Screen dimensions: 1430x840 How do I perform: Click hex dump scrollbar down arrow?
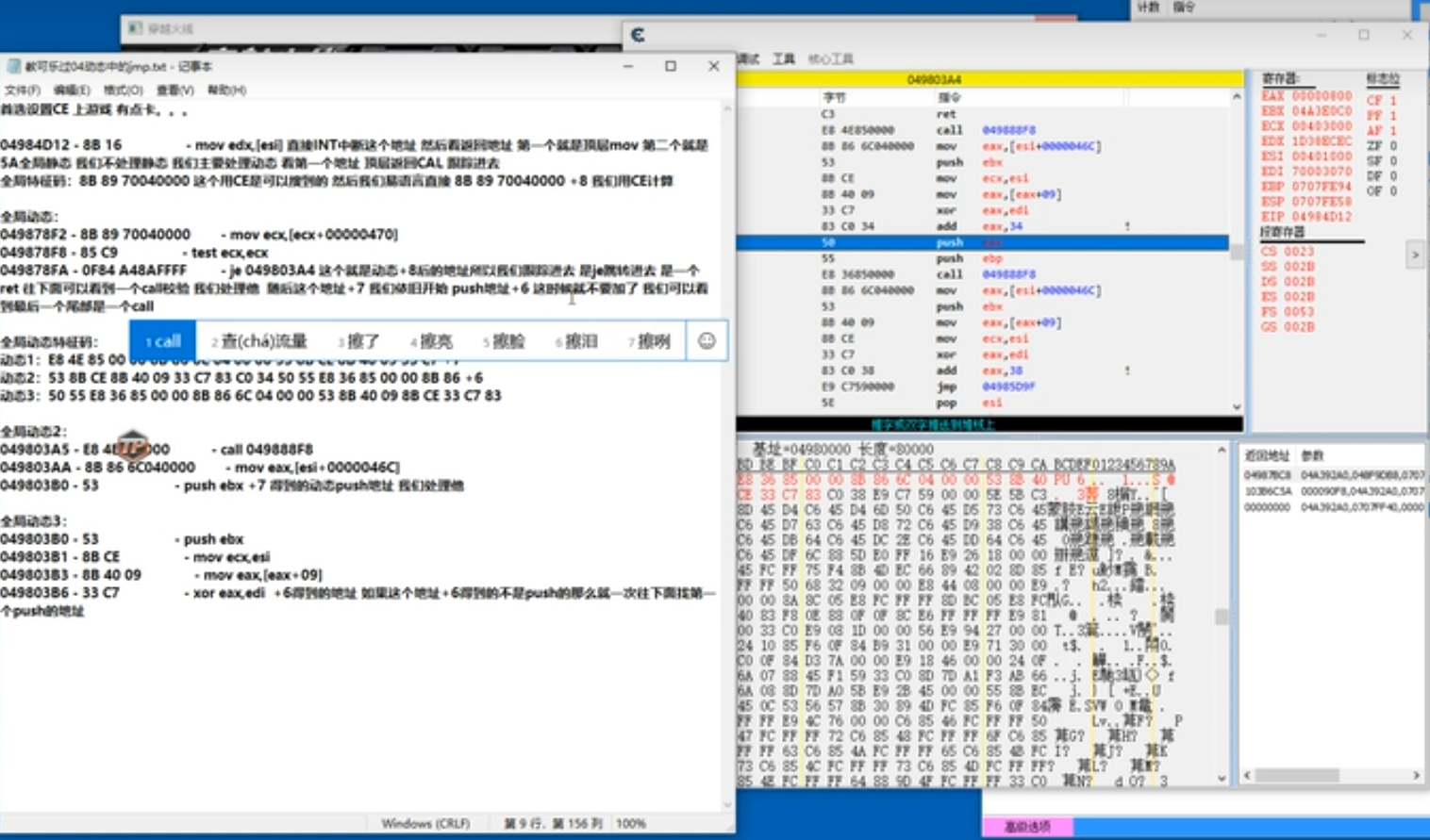point(1222,779)
